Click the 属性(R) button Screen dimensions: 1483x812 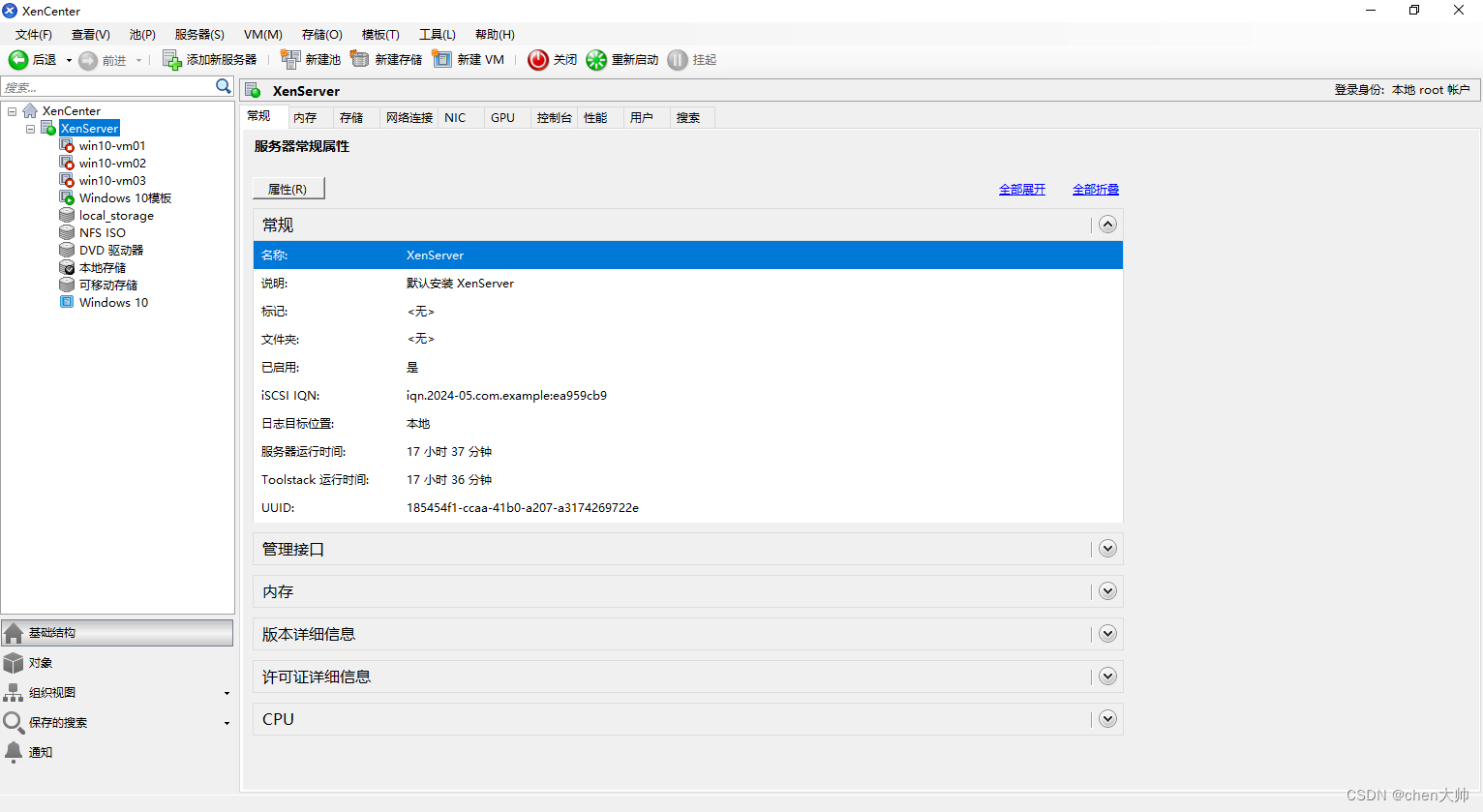click(288, 189)
